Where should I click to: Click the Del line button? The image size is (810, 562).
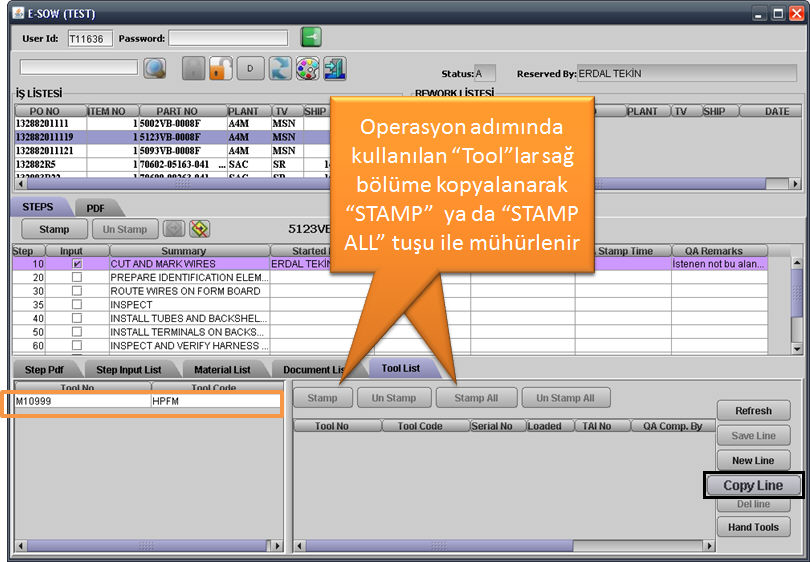point(754,504)
